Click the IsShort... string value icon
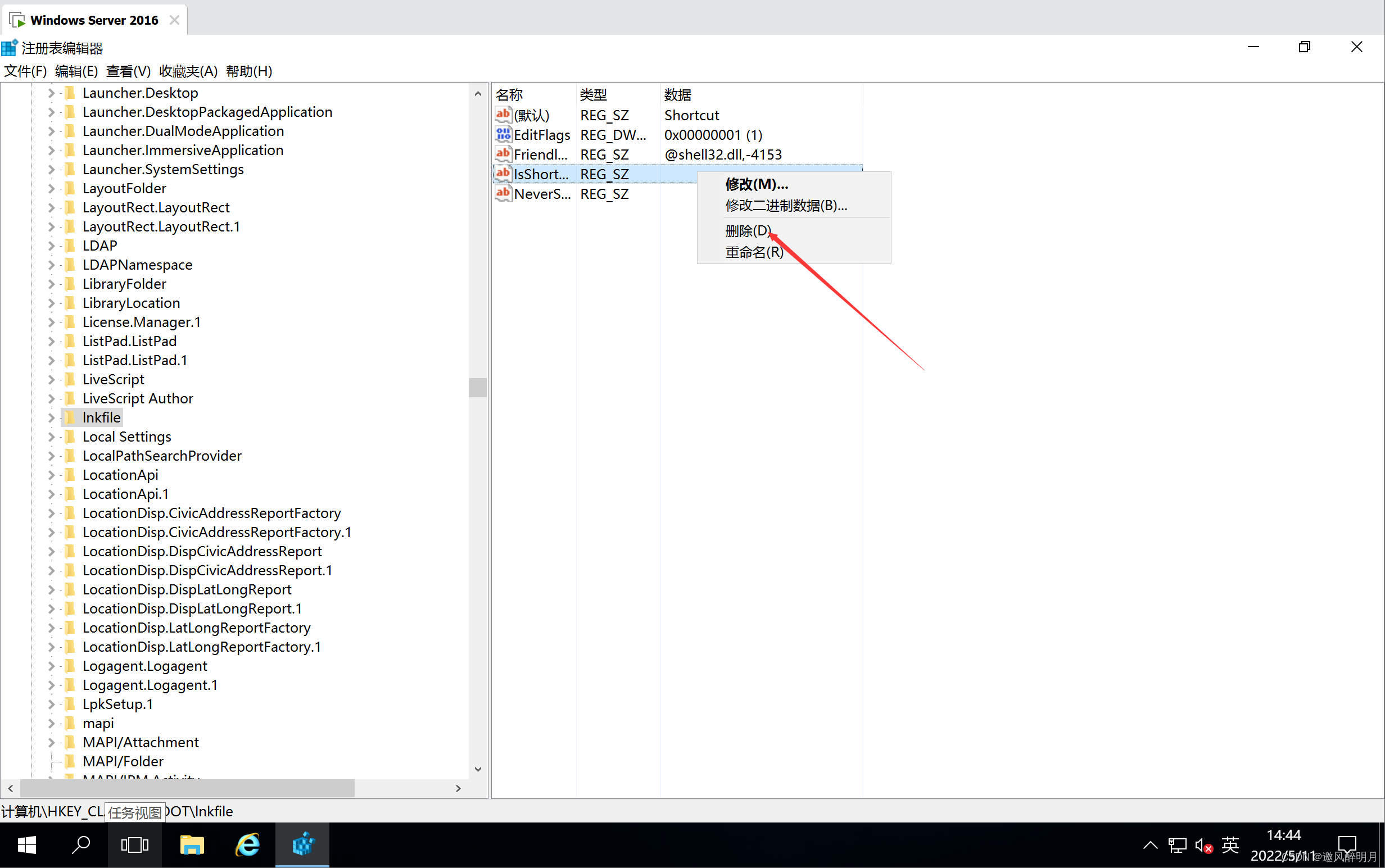Viewport: 1385px width, 868px height. [x=503, y=174]
